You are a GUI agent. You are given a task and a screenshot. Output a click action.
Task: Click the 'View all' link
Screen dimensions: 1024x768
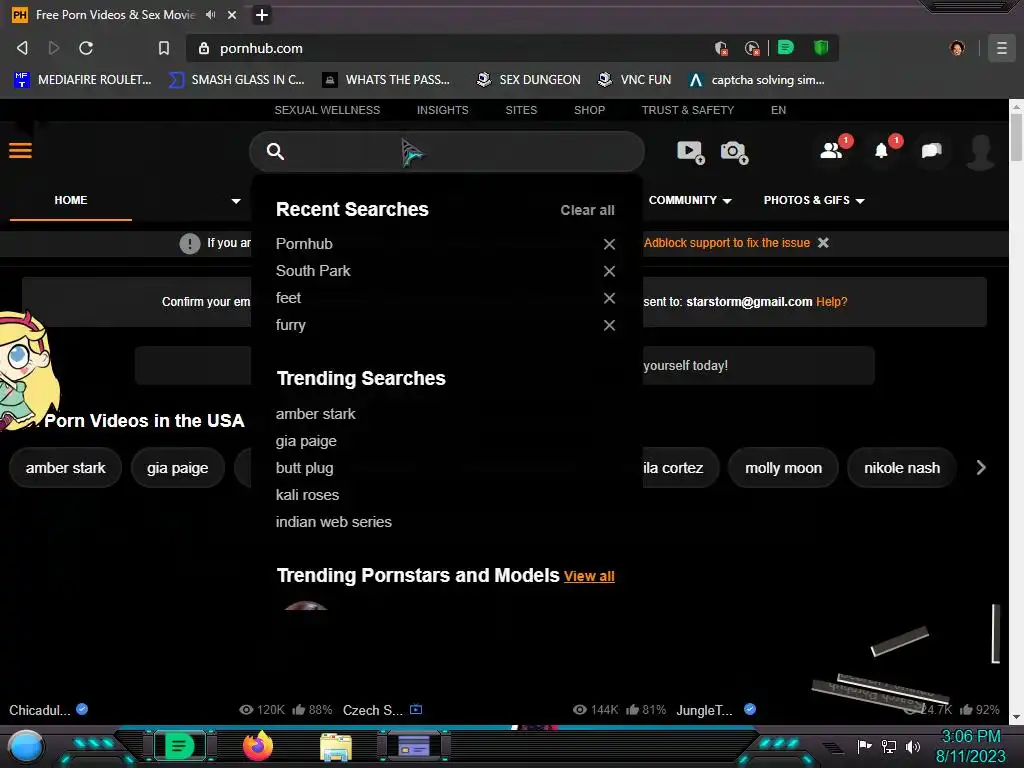click(x=589, y=576)
